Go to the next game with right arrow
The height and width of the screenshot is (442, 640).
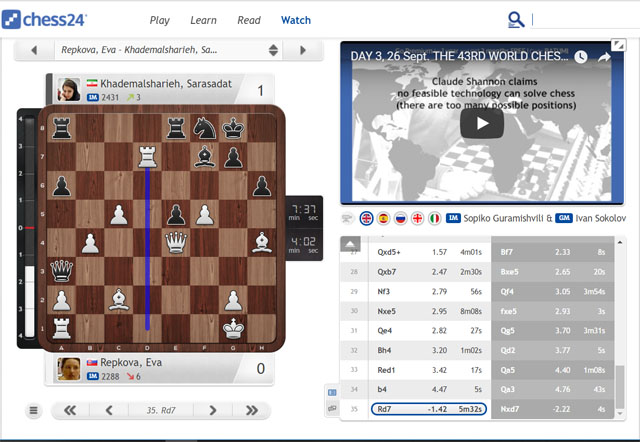[303, 50]
